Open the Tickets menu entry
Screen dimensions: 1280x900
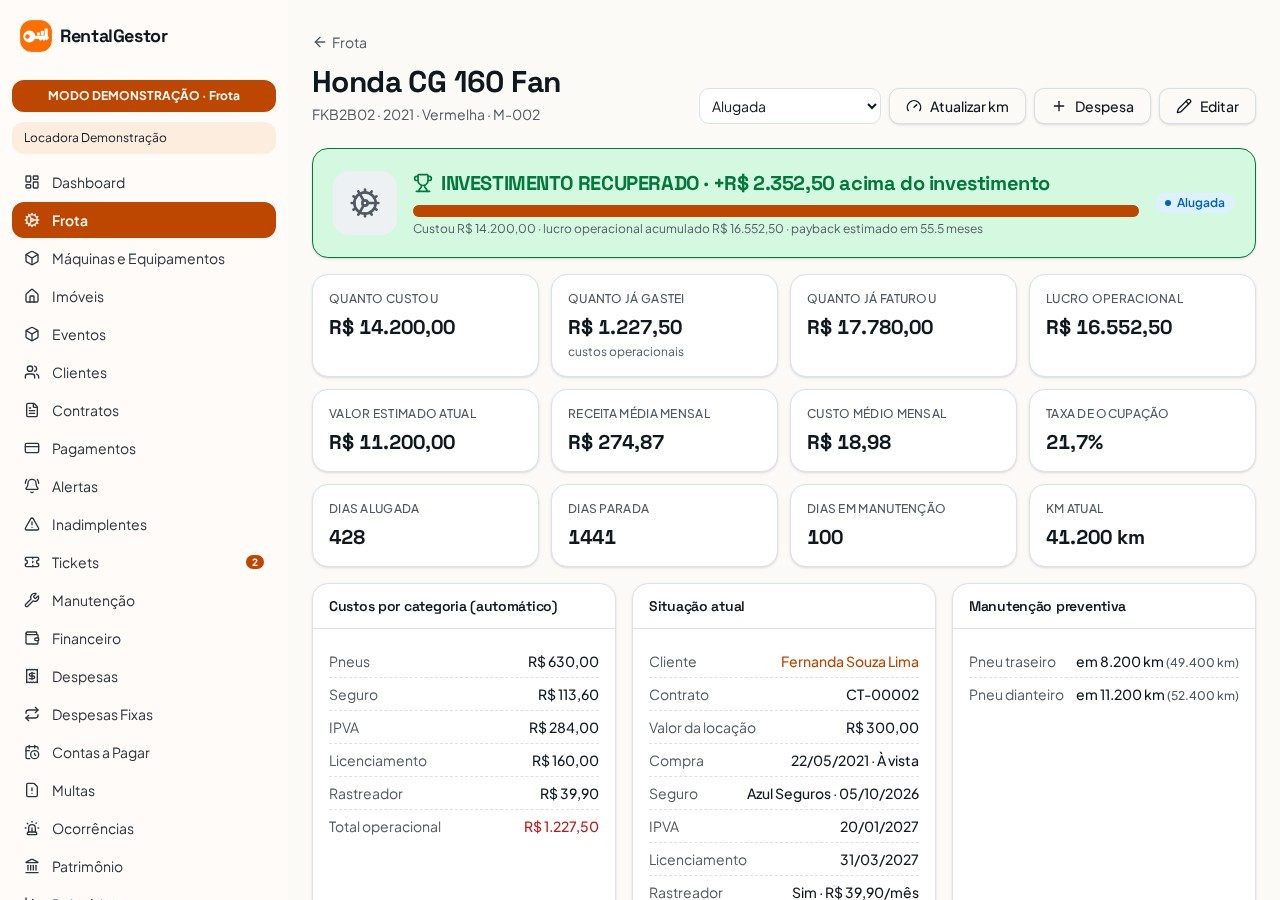click(144, 562)
